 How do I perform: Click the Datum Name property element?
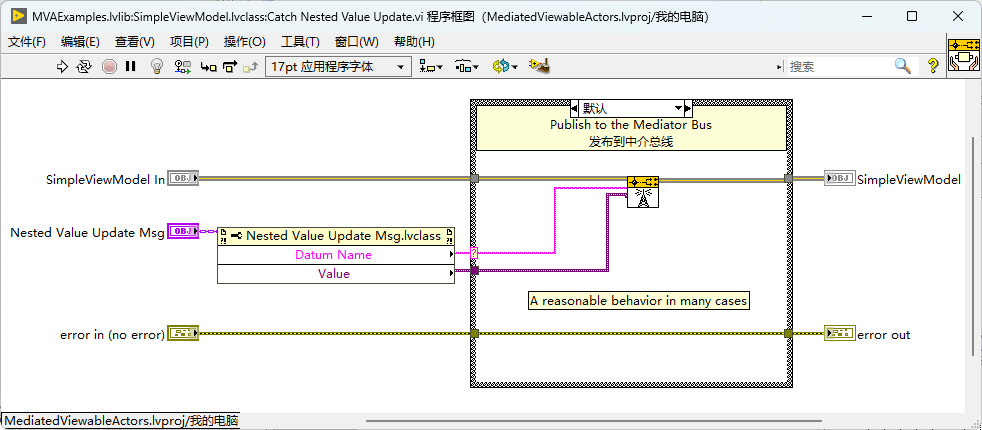336,255
